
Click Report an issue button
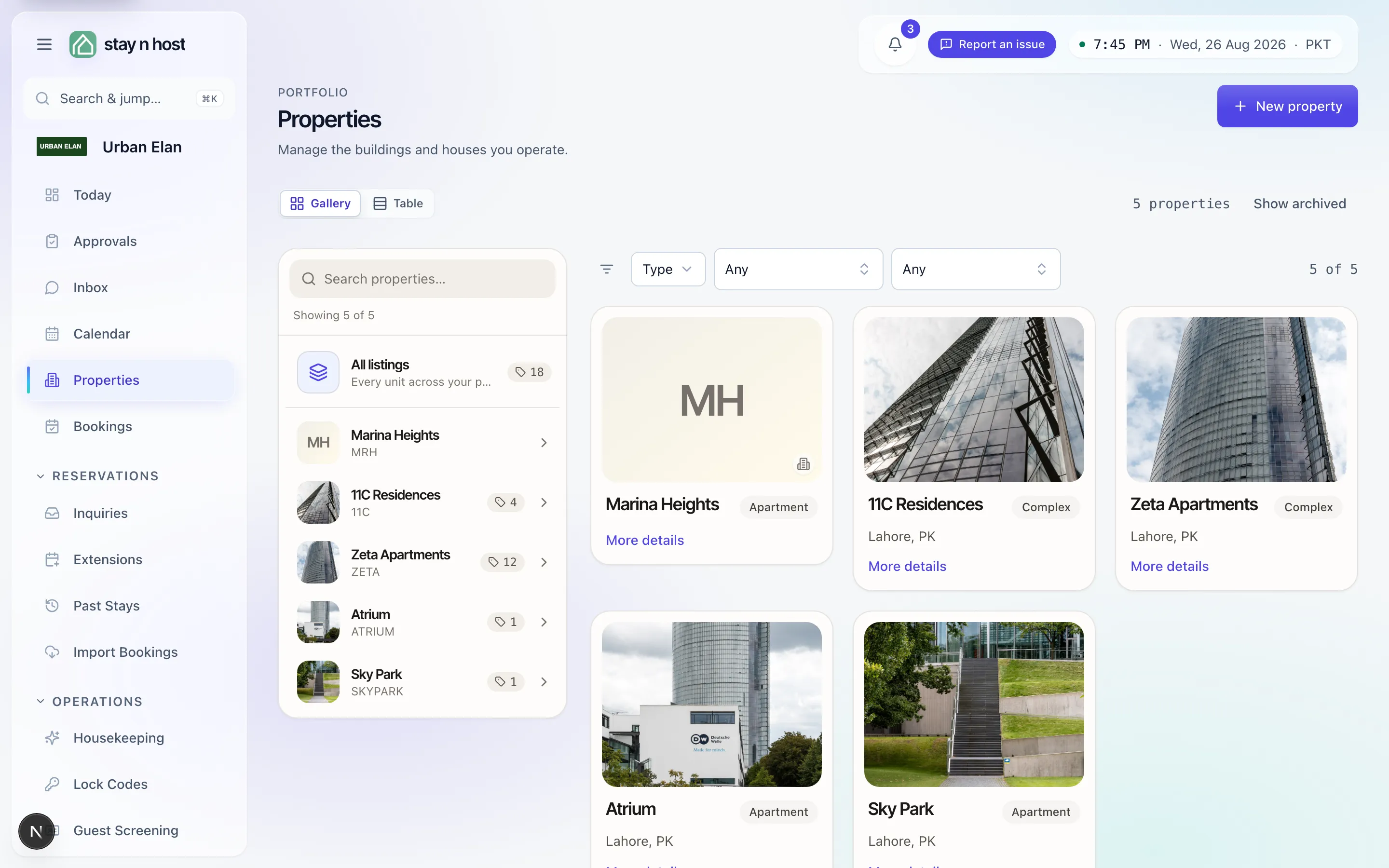[991, 44]
